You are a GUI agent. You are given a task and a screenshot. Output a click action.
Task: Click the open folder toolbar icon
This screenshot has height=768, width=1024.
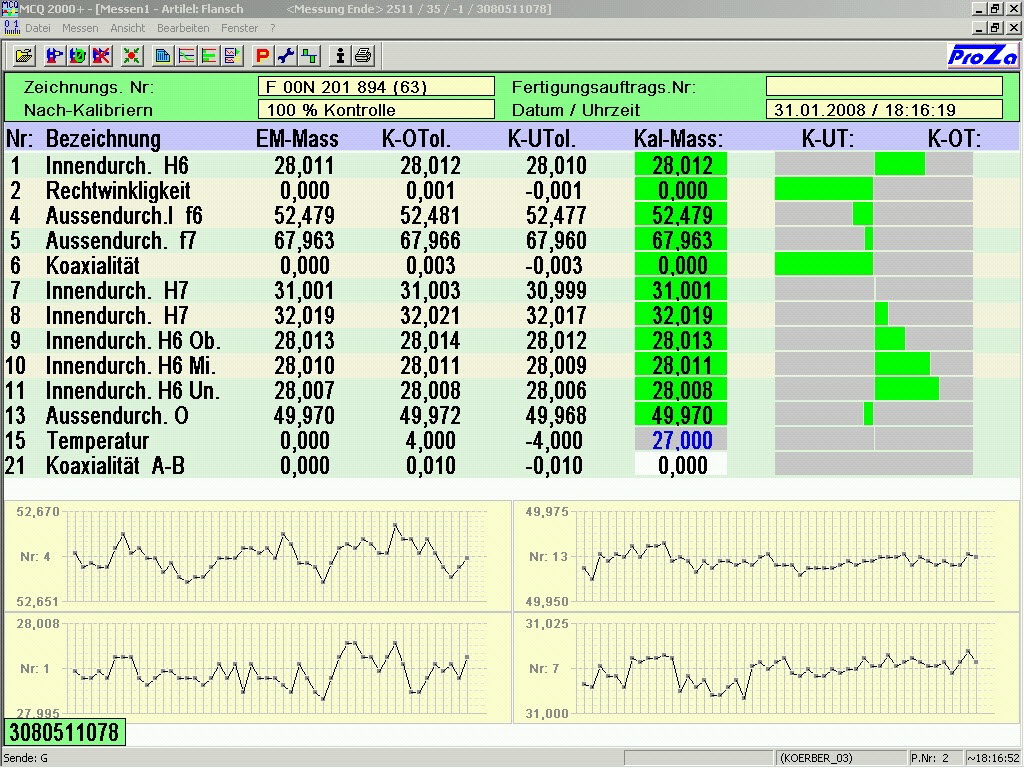(24, 55)
